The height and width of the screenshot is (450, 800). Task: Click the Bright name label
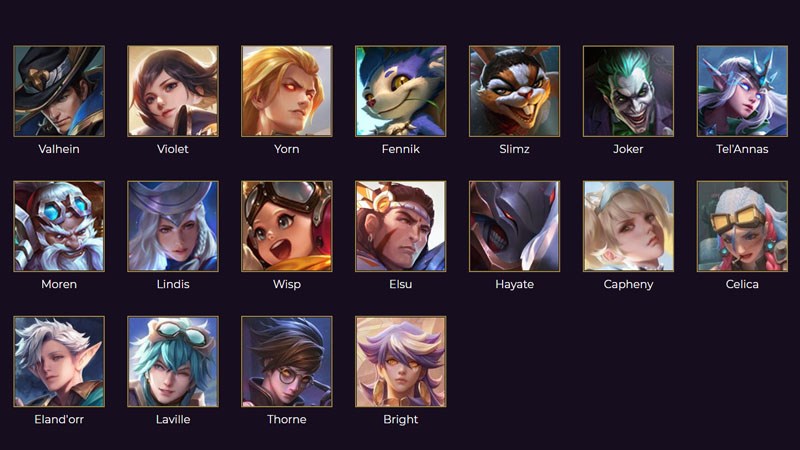pyautogui.click(x=401, y=419)
